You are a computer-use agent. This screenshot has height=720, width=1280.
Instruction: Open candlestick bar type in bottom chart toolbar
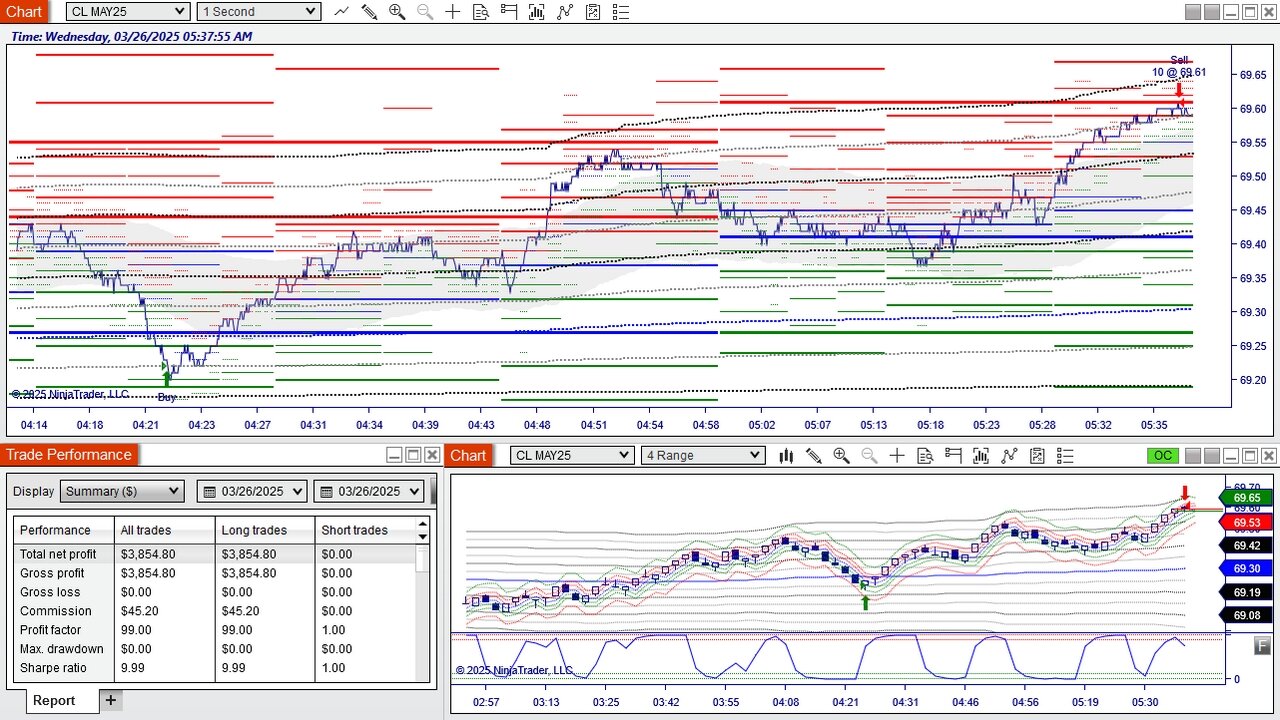pos(786,456)
